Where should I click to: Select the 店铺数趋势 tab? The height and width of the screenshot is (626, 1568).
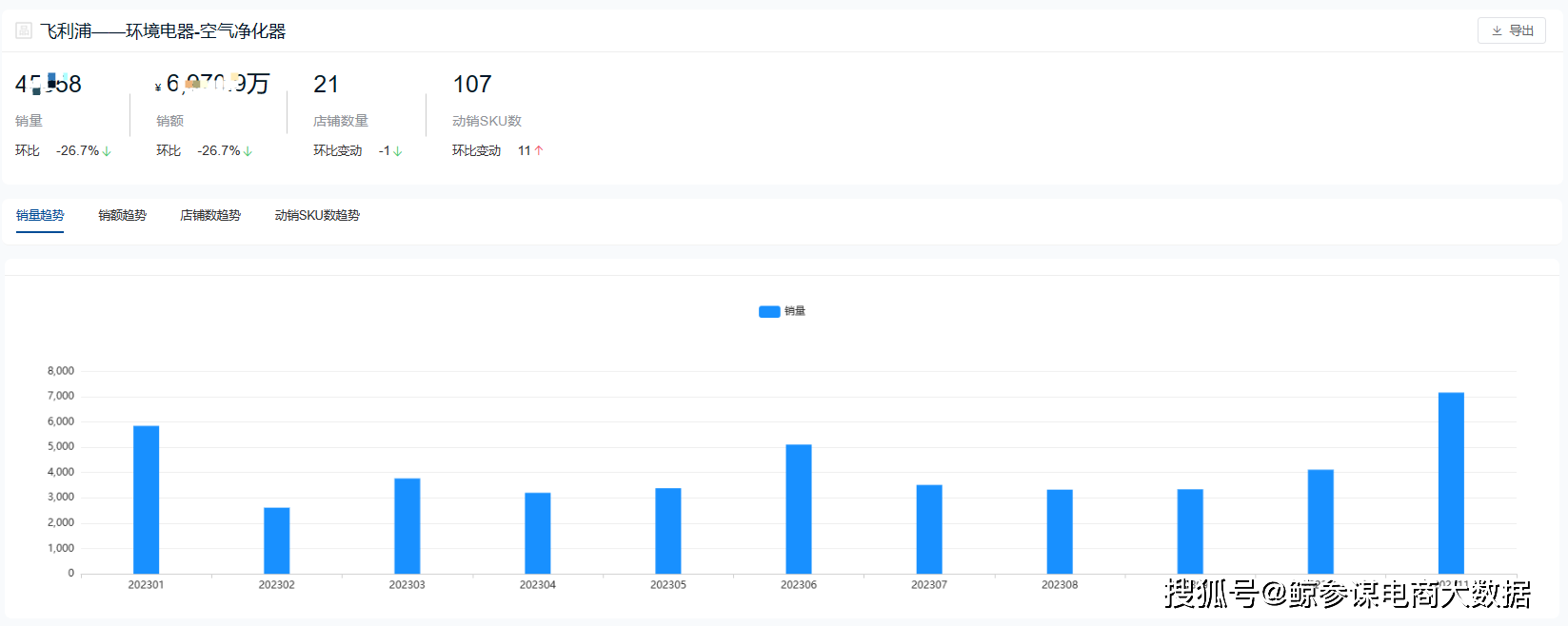coord(210,215)
